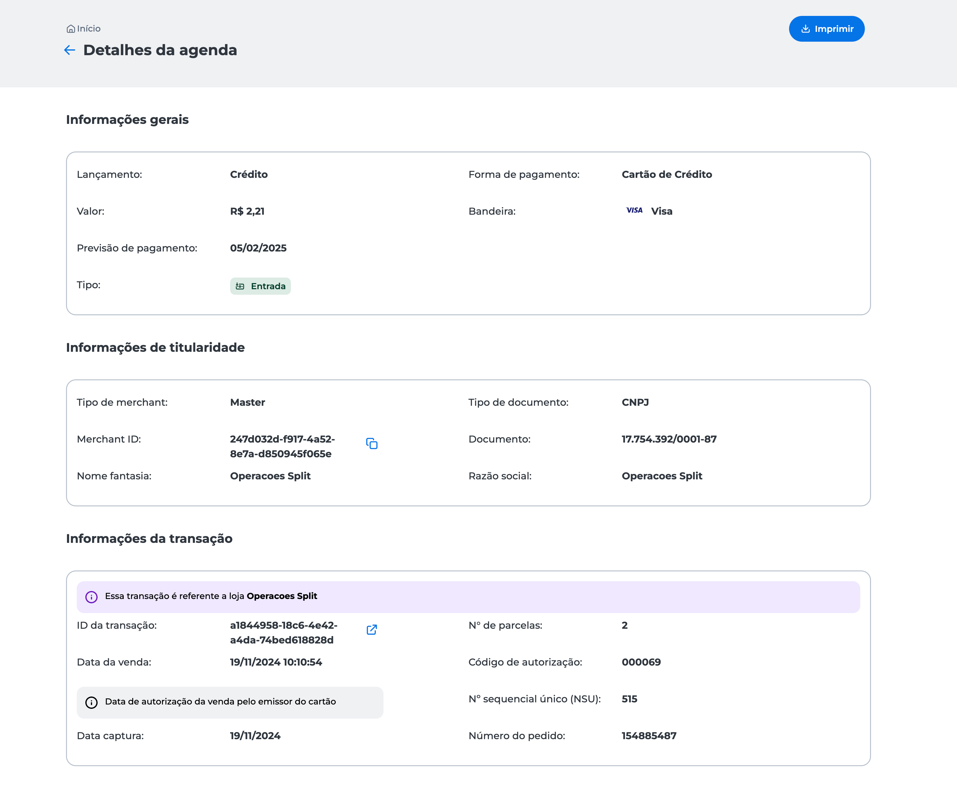Click the Informações da transação heading
The width and height of the screenshot is (957, 786).
(x=150, y=538)
